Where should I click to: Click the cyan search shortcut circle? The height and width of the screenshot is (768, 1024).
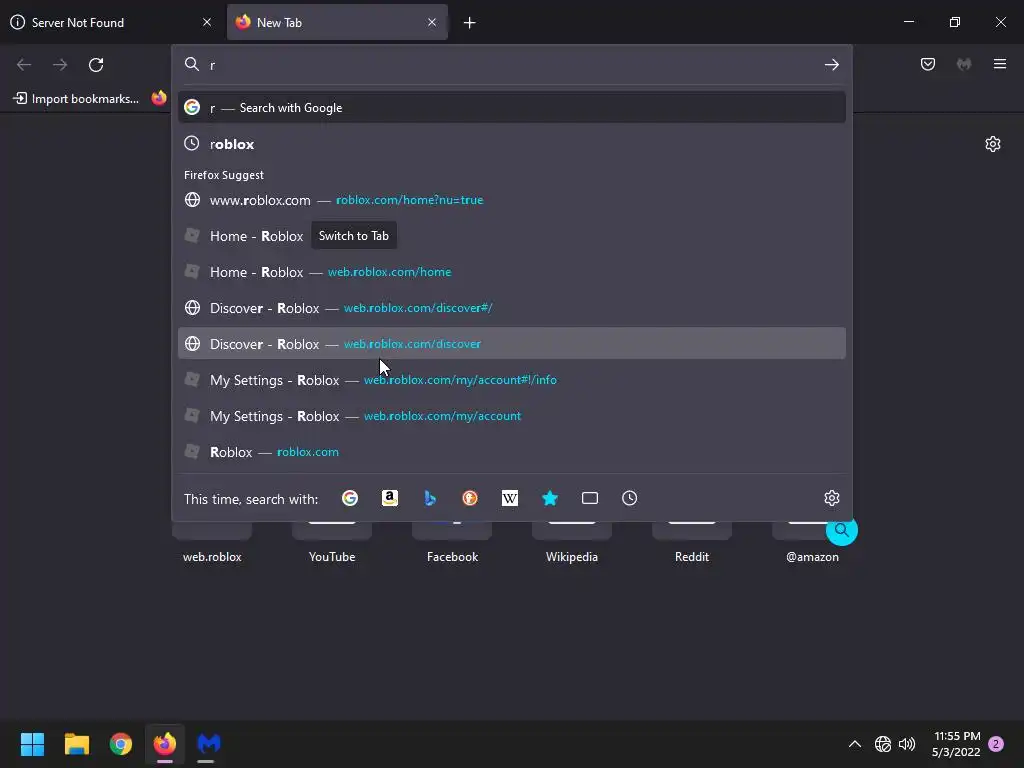tap(841, 530)
